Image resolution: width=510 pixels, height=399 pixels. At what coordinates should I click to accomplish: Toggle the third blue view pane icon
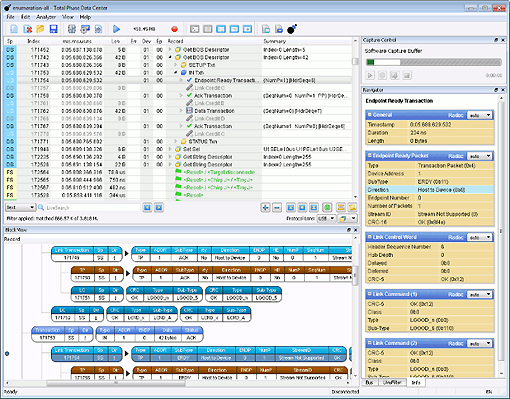[x=247, y=29]
